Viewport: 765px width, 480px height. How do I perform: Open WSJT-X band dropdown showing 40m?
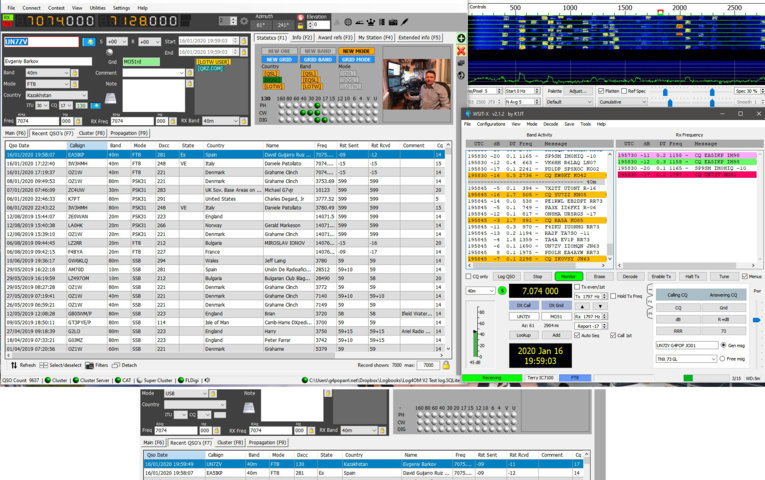click(481, 291)
